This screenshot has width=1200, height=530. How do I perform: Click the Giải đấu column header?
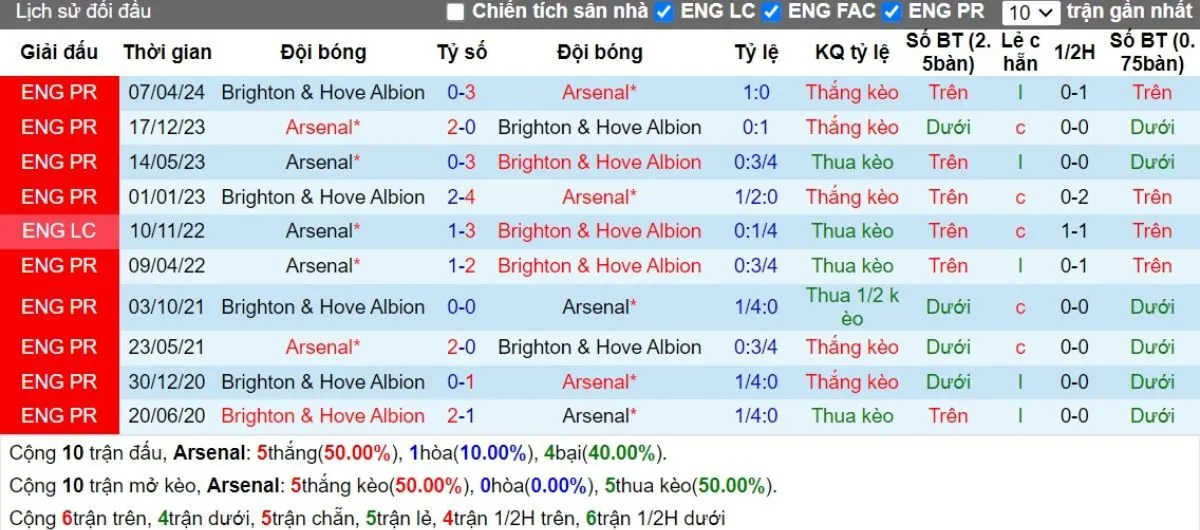pyautogui.click(x=59, y=52)
